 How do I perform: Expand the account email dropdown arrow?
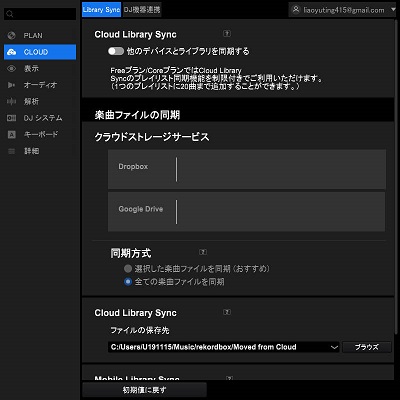pyautogui.click(x=392, y=10)
